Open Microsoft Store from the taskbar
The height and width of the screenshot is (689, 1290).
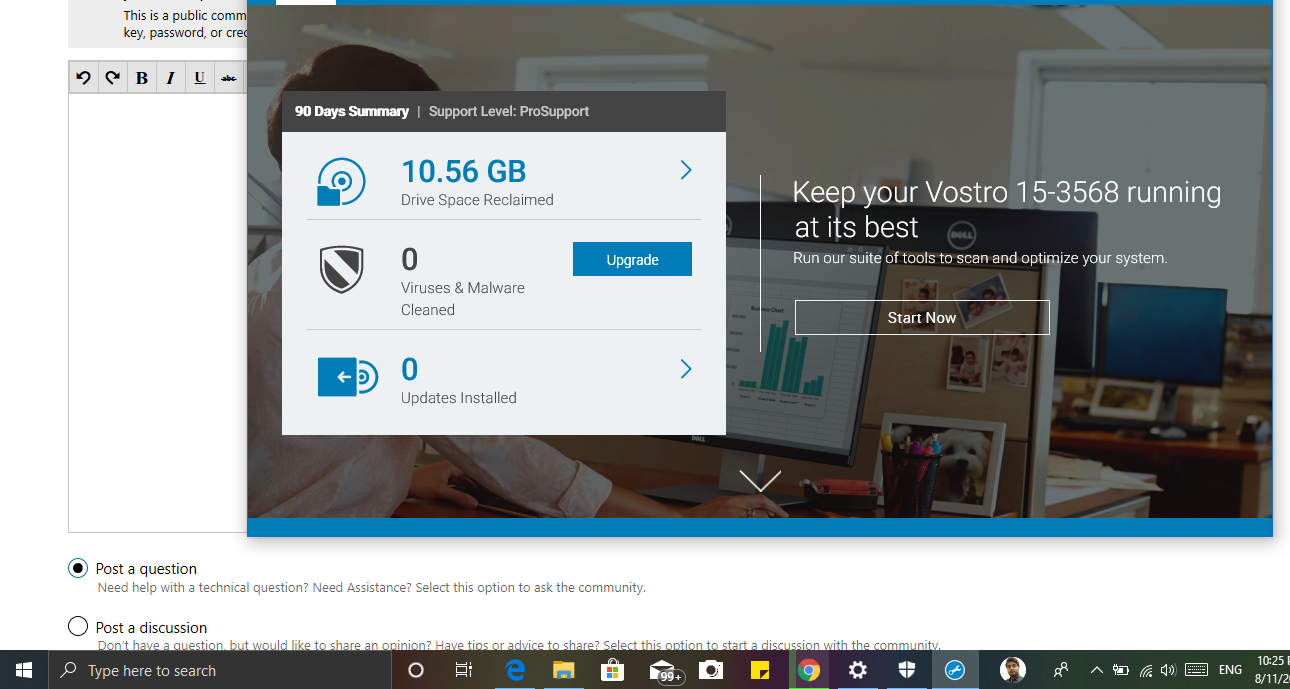click(613, 670)
